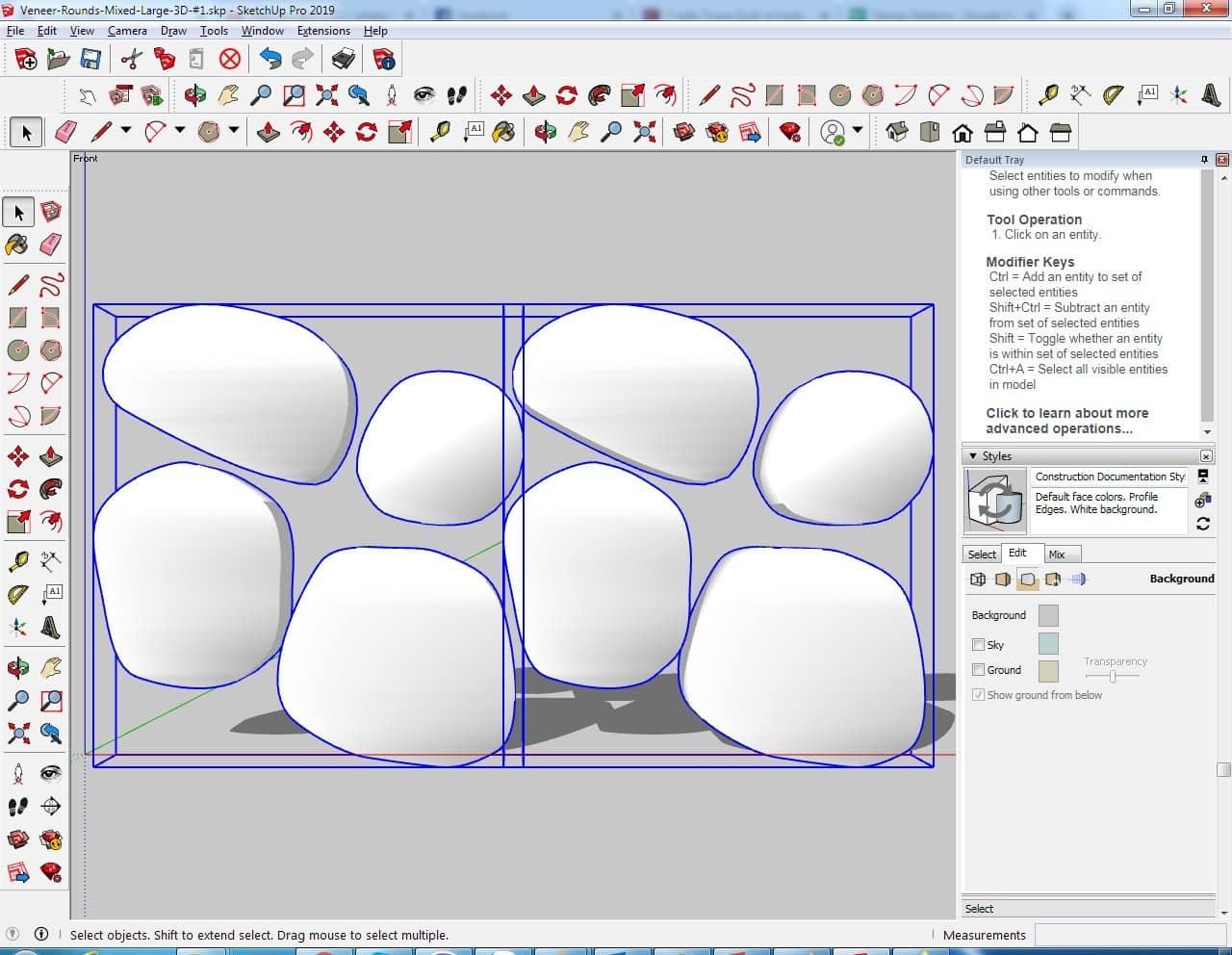The image size is (1232, 955).
Task: Activate the Push/Pull tool
Action: 51,456
